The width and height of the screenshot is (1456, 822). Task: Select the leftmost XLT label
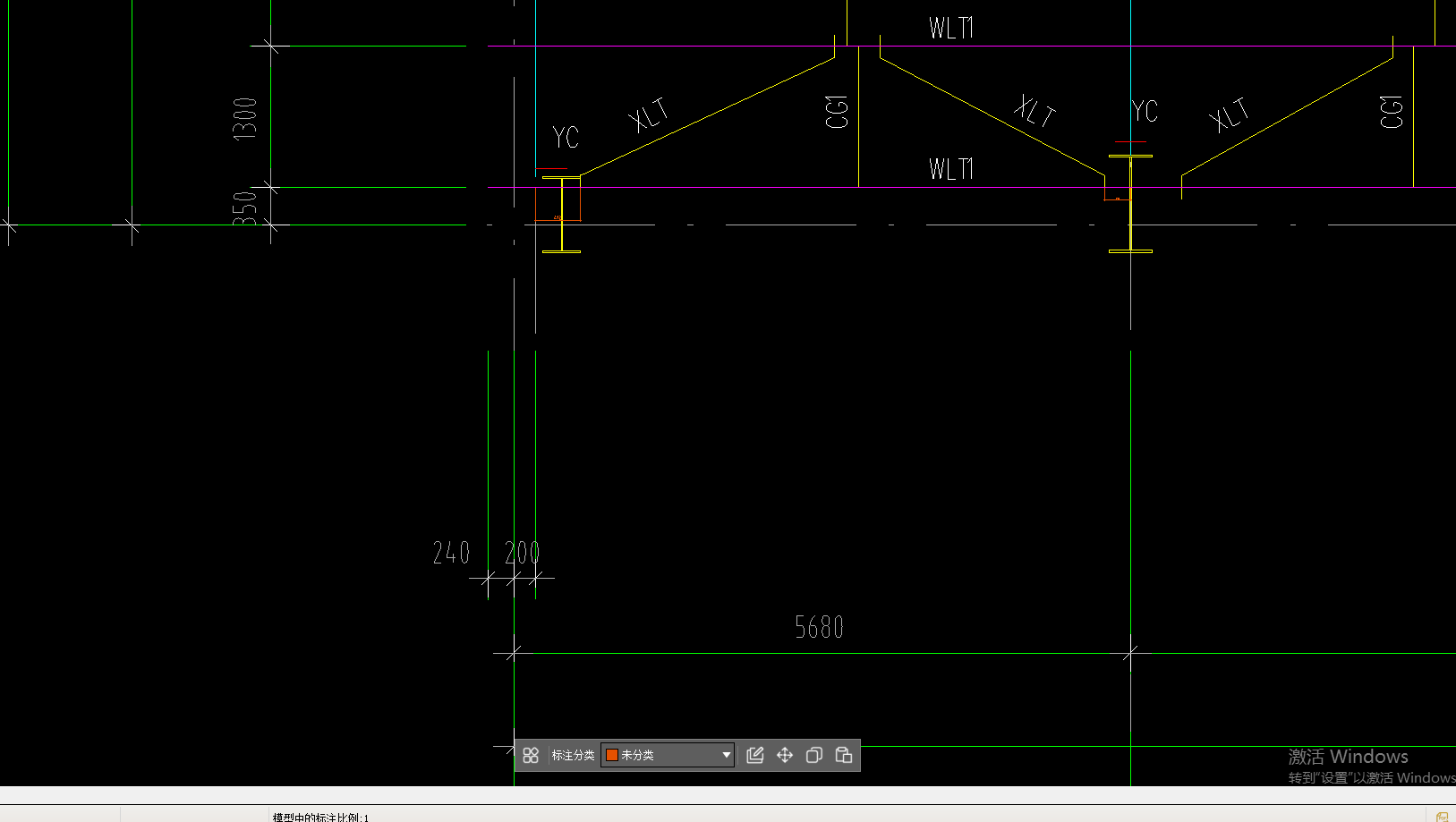tap(648, 114)
